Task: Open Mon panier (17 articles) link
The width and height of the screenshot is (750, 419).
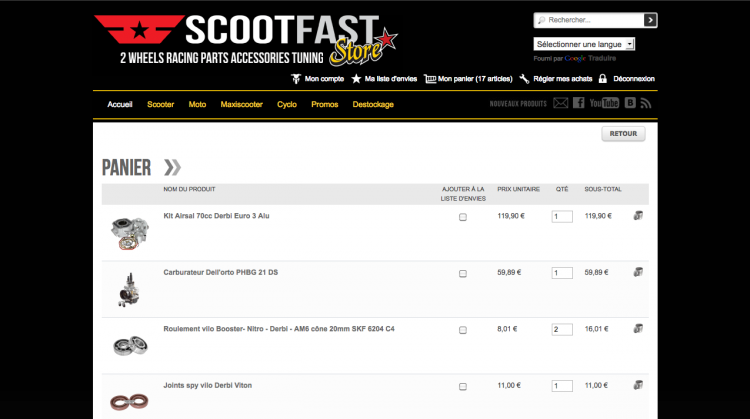Action: pos(466,78)
